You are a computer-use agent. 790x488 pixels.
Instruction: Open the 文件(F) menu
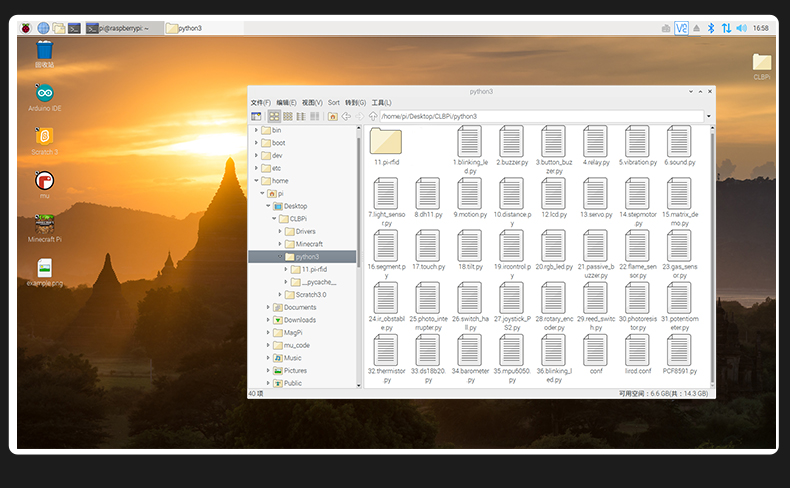(x=260, y=102)
